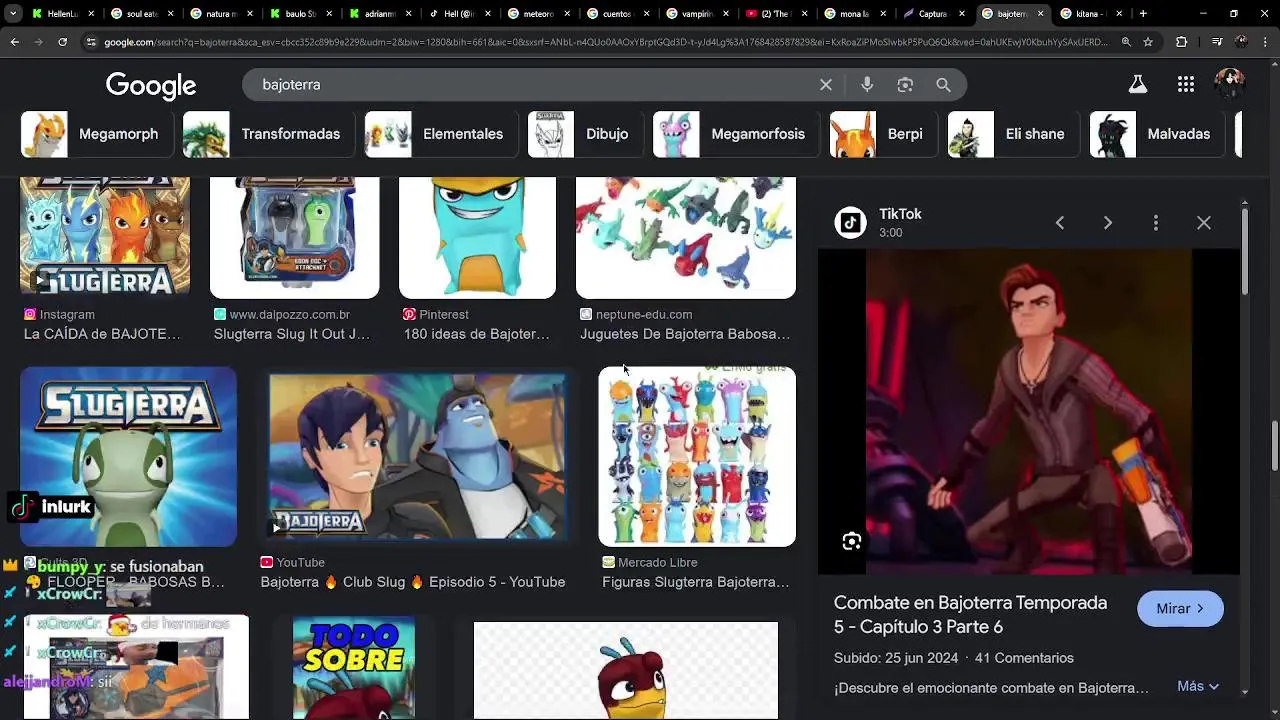
Task: Click the Mirar button
Action: point(1180,608)
